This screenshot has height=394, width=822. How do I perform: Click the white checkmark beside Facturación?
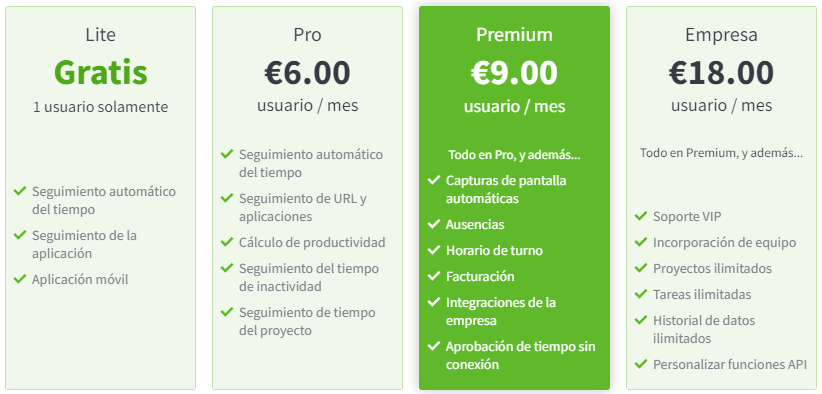tap(434, 276)
